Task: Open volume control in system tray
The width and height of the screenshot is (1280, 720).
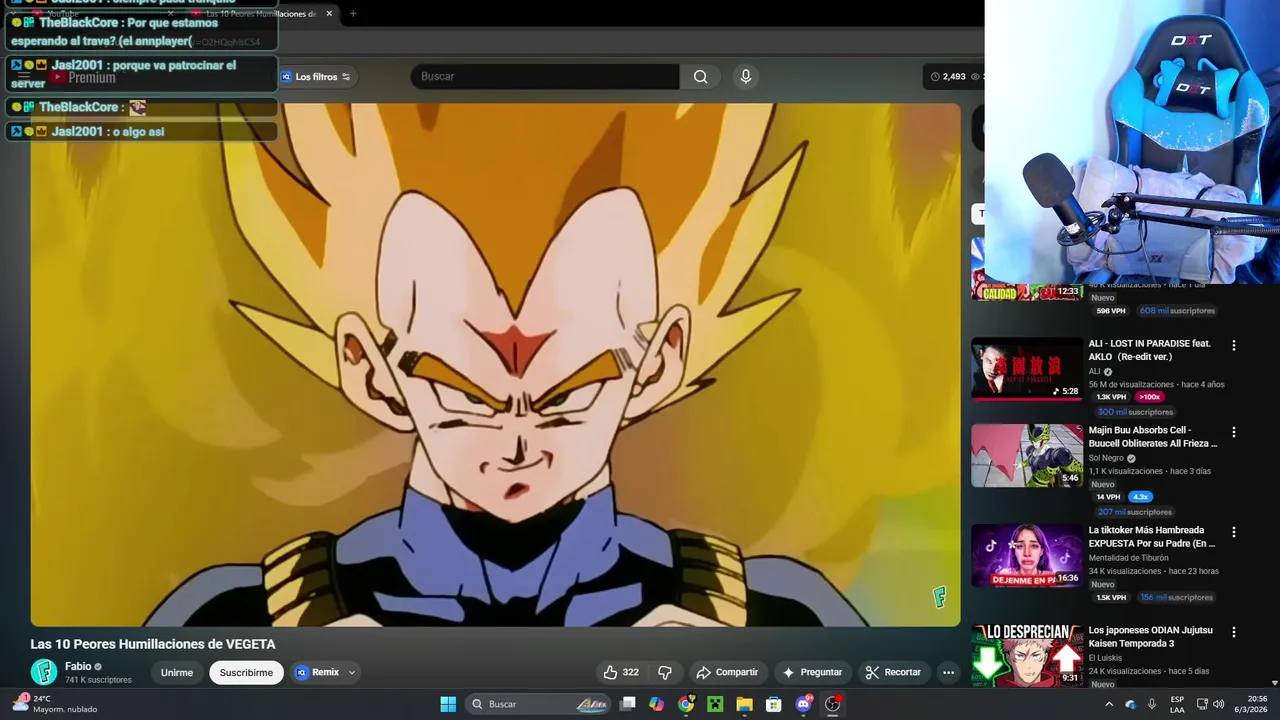Action: tap(1218, 704)
